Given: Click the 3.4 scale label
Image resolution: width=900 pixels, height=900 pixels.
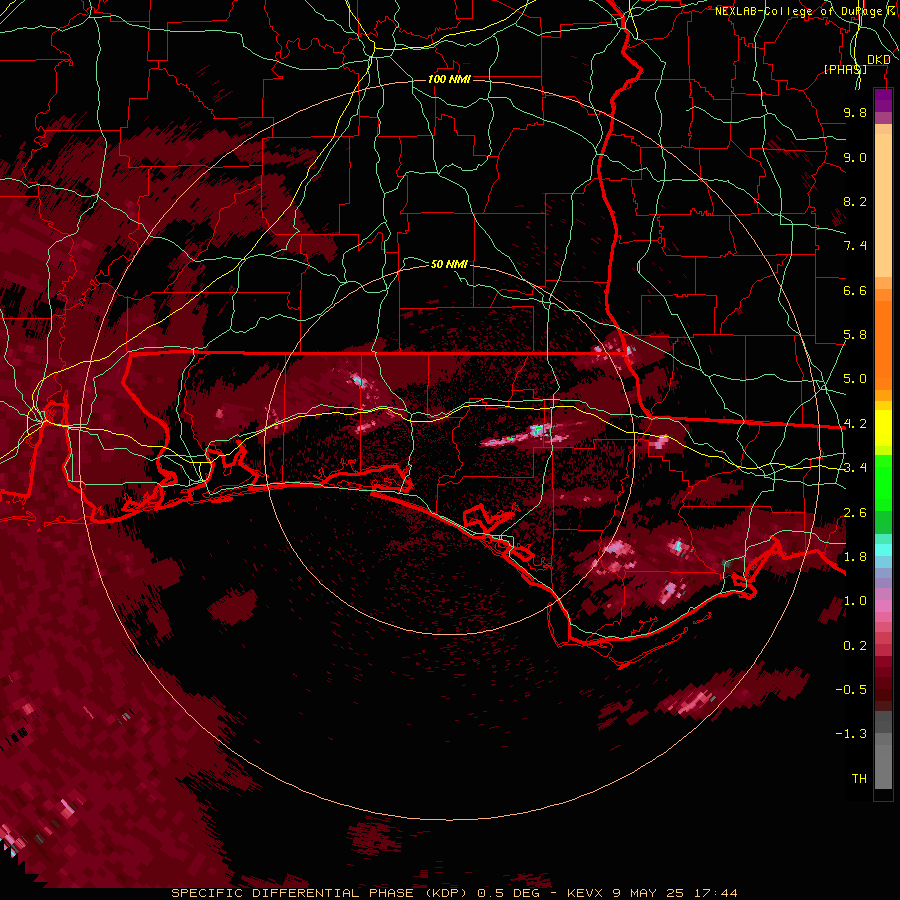Looking at the screenshot, I should pyautogui.click(x=855, y=468).
